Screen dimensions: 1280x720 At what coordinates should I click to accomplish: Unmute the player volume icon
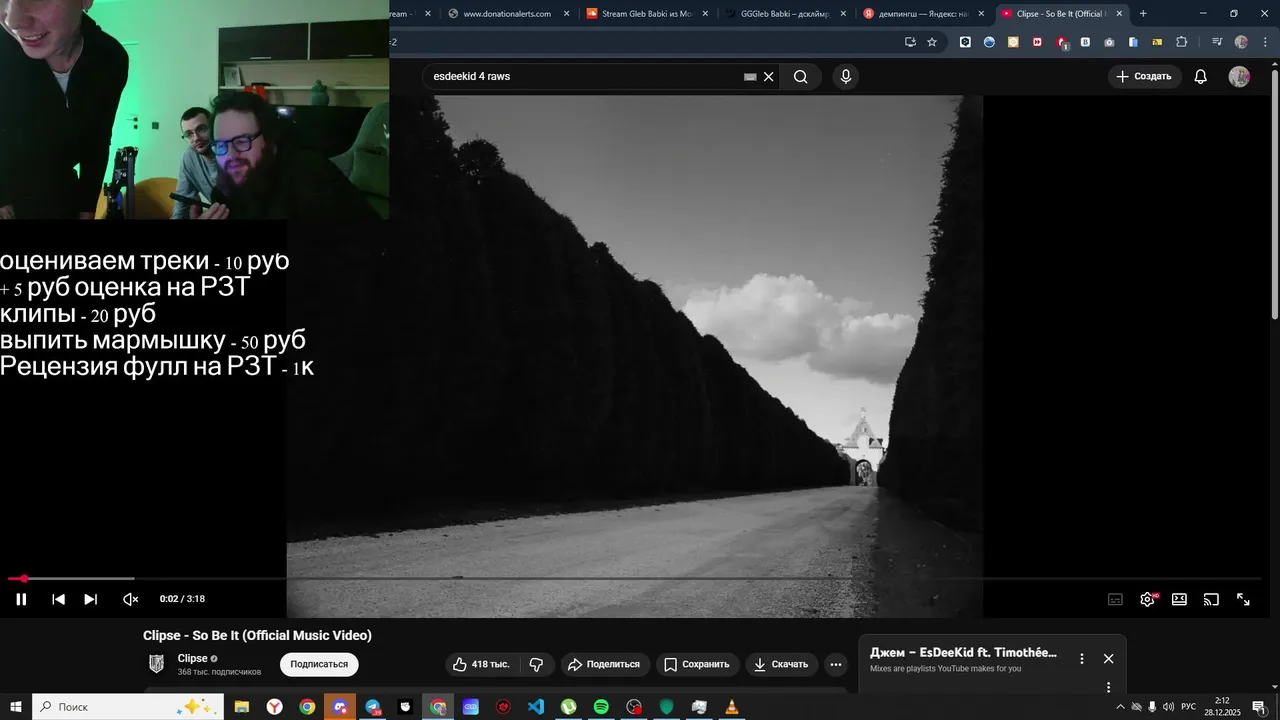pos(130,599)
